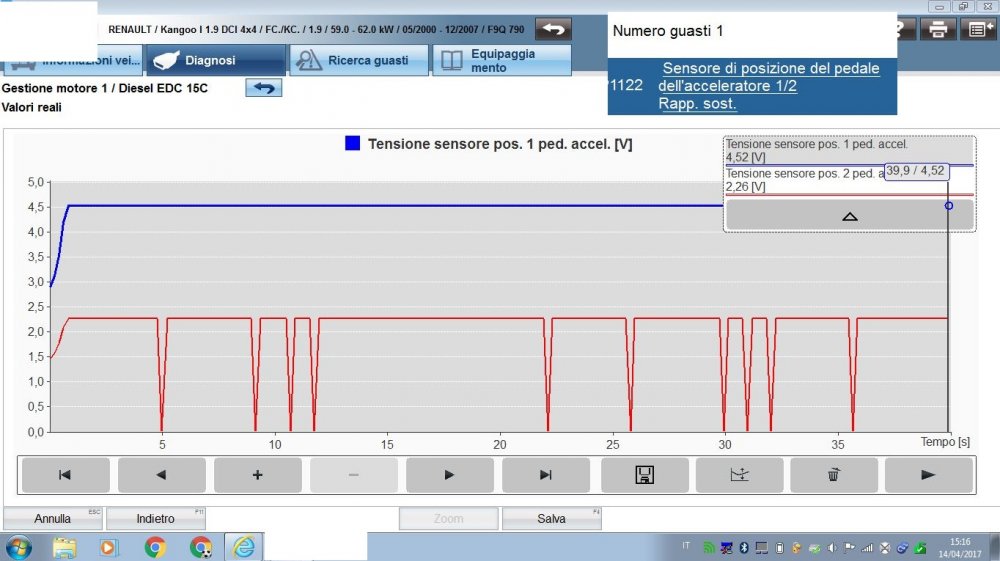Click the back arrow beside the vehicle title

coord(555,28)
